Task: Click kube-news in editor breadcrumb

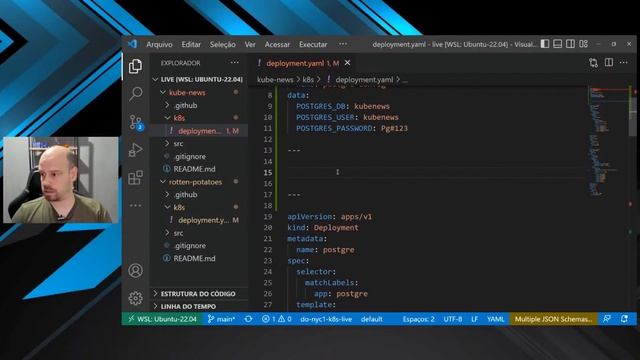Action: click(x=275, y=80)
